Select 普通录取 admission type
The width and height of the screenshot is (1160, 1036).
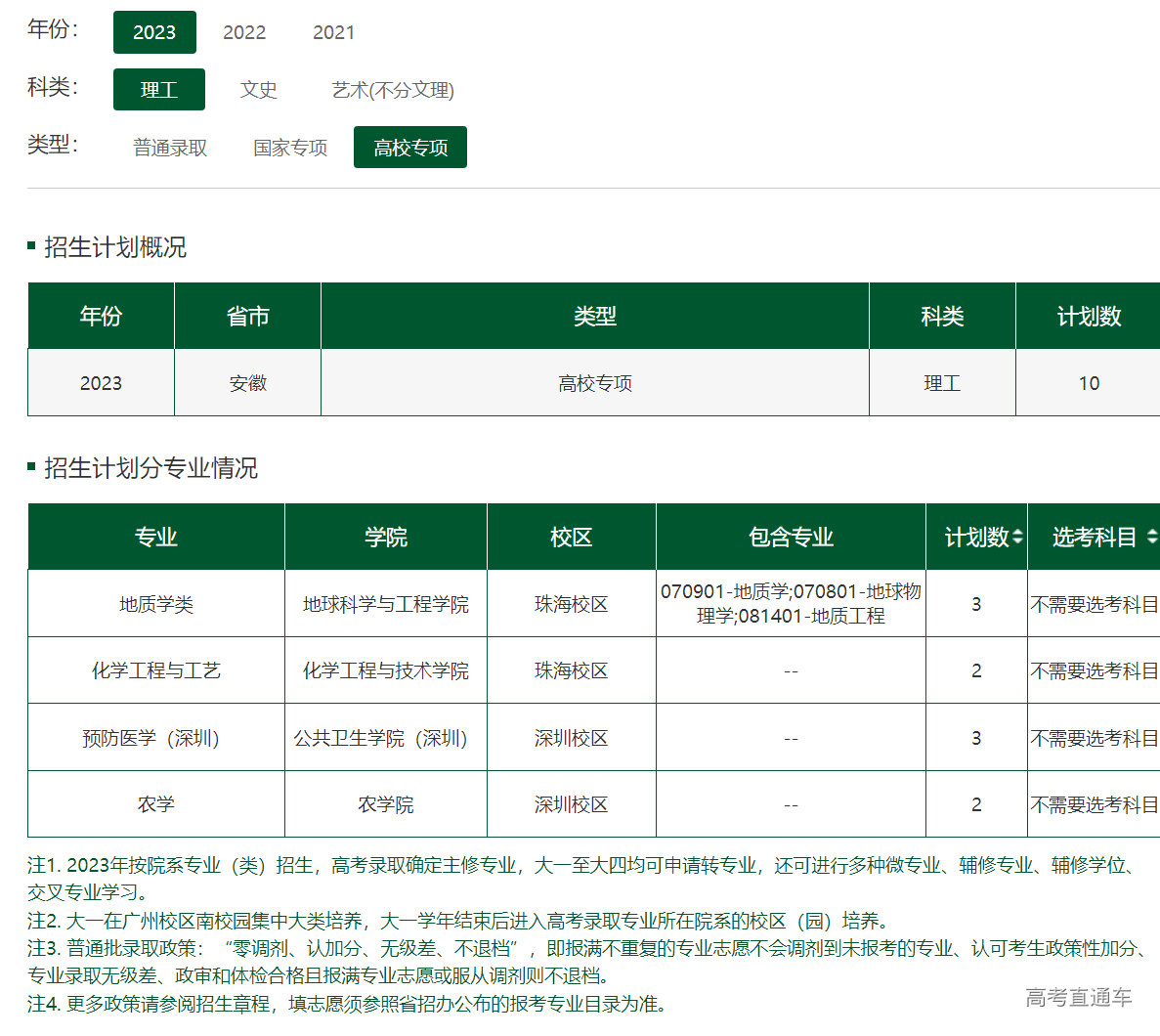pyautogui.click(x=170, y=148)
